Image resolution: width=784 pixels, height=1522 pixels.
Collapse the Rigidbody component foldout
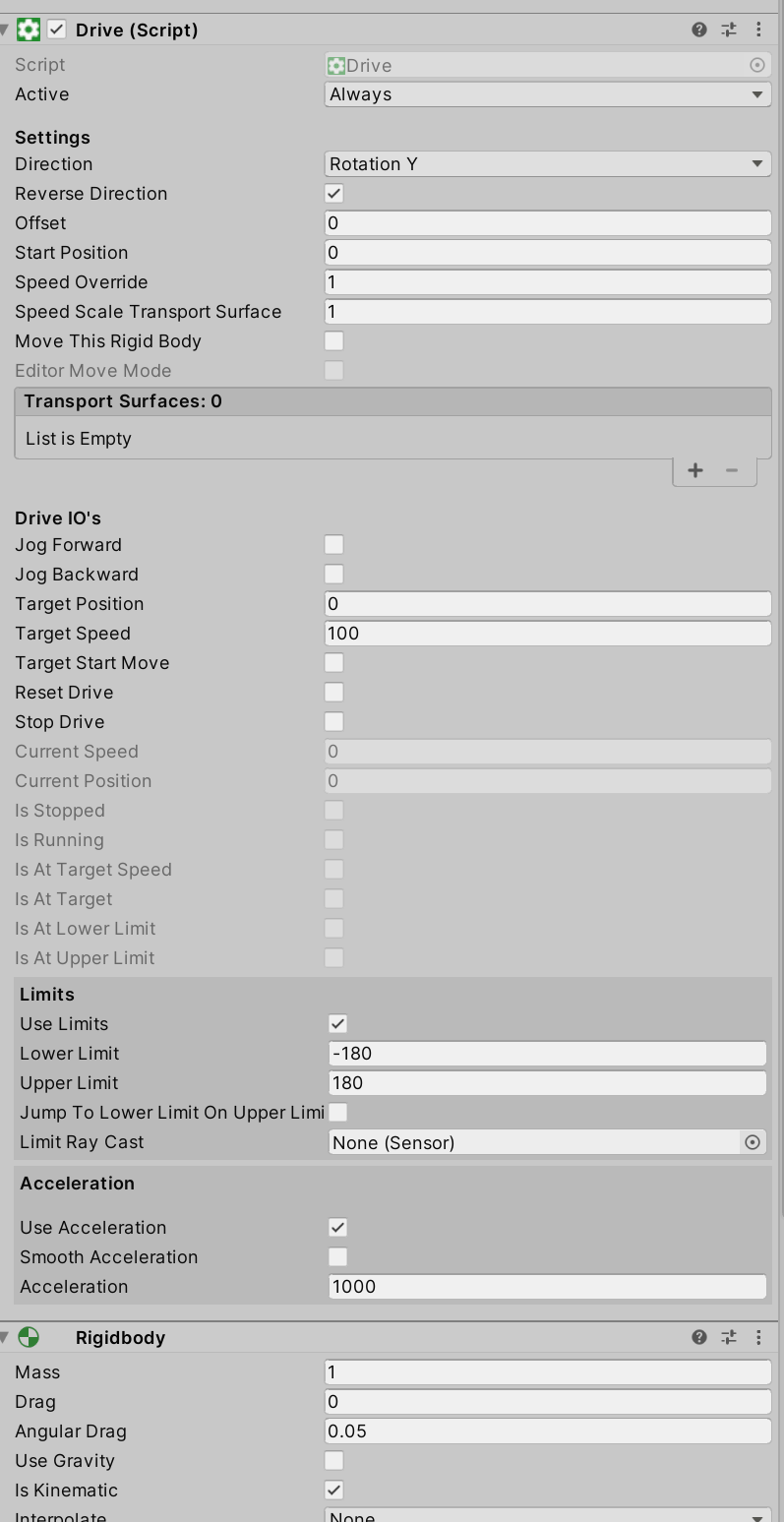click(x=5, y=1337)
